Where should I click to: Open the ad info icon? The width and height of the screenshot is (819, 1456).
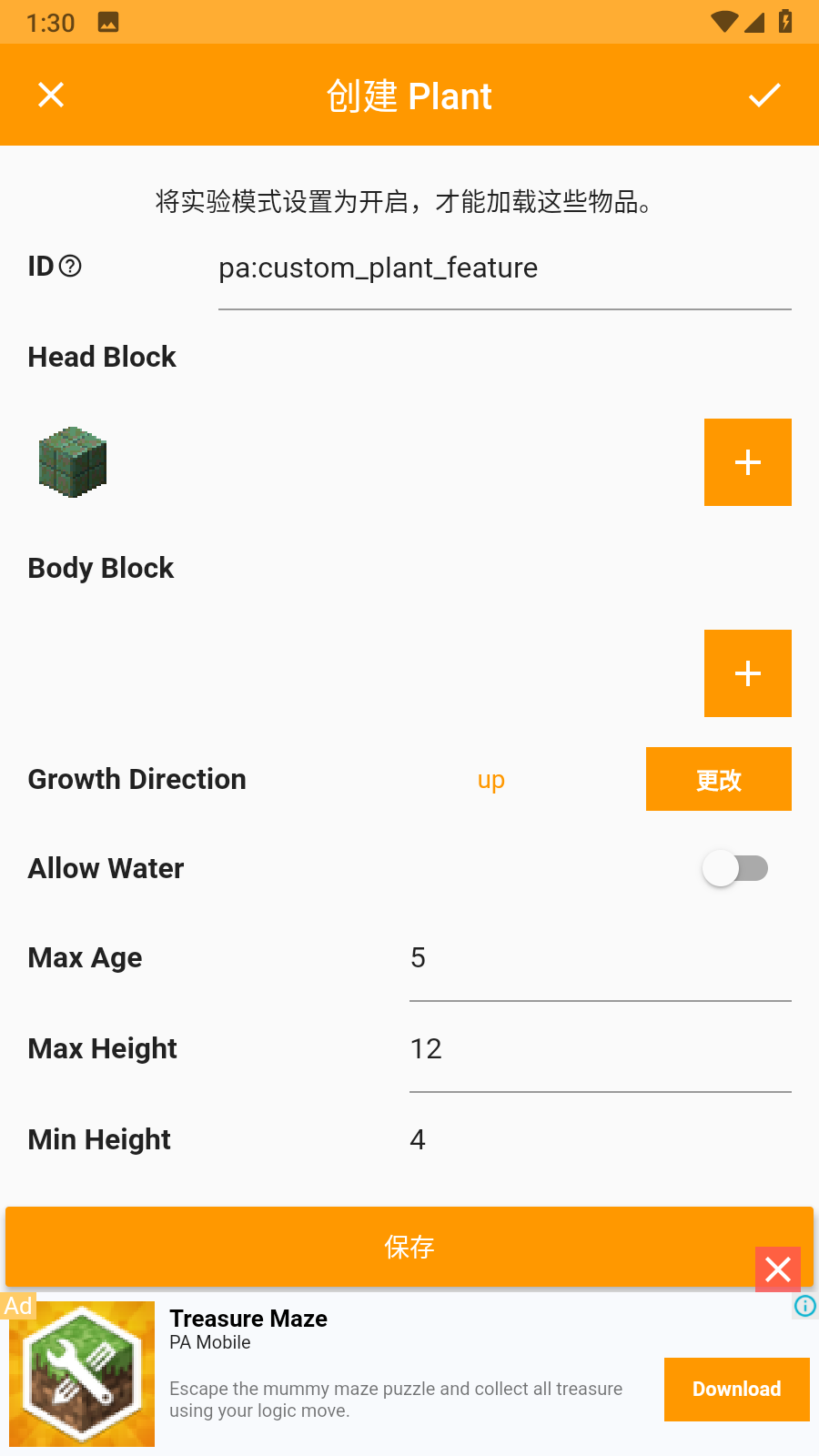805,1306
